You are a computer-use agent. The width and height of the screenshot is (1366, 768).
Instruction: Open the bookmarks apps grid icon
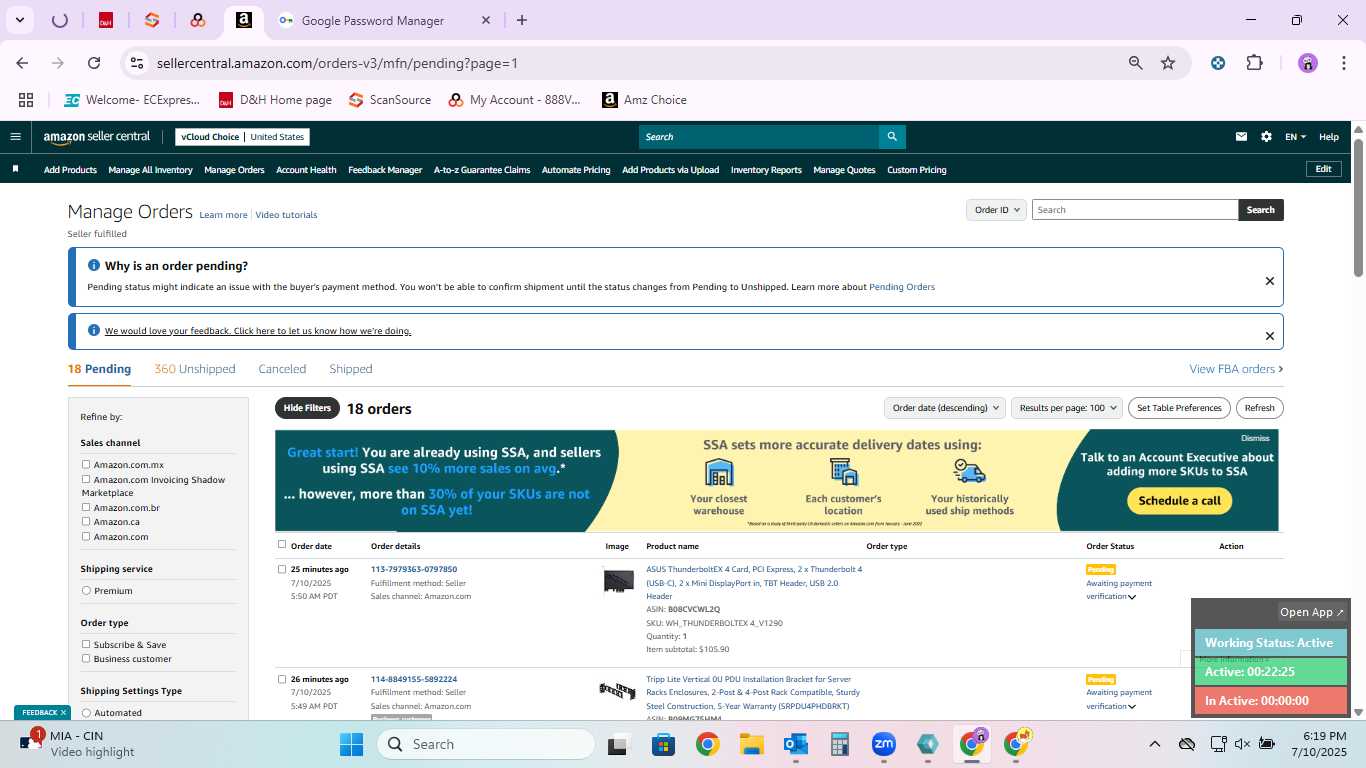(x=26, y=100)
